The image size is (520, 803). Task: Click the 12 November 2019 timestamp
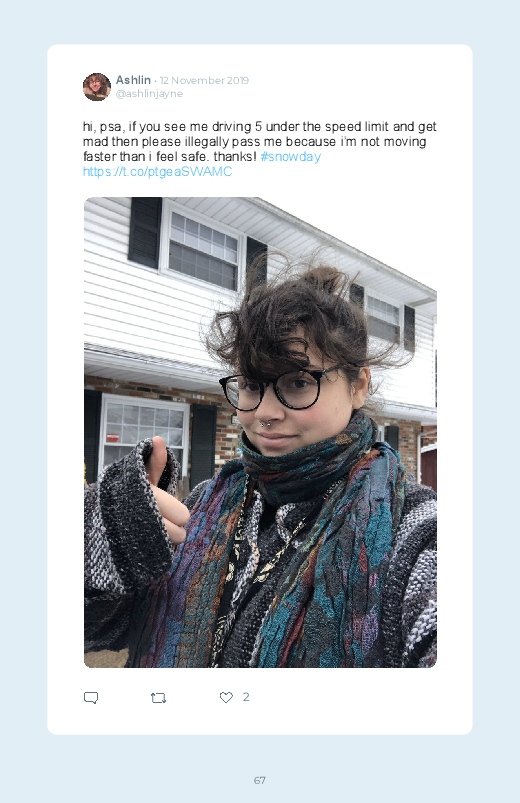point(204,80)
